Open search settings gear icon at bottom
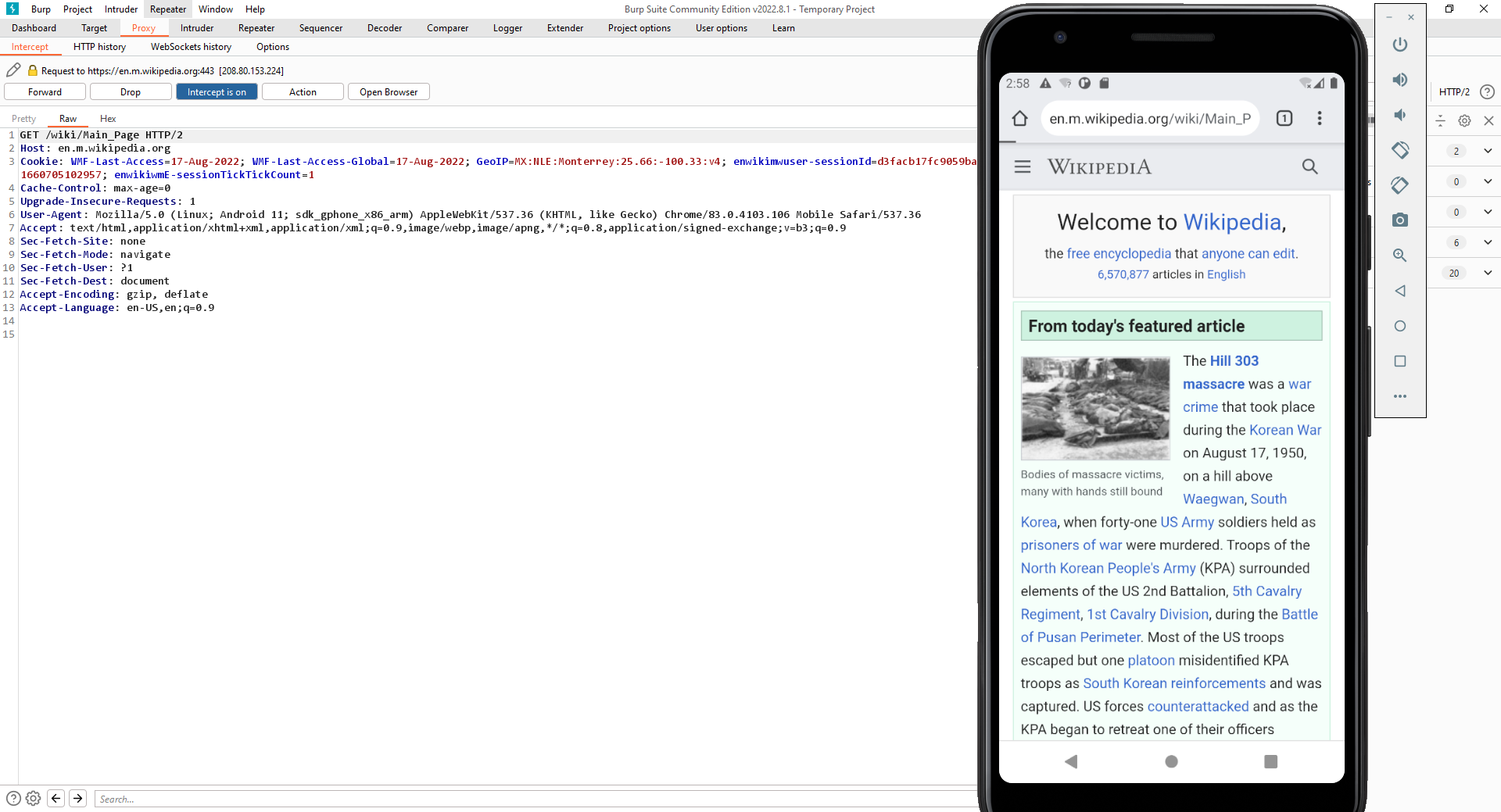 pyautogui.click(x=33, y=798)
